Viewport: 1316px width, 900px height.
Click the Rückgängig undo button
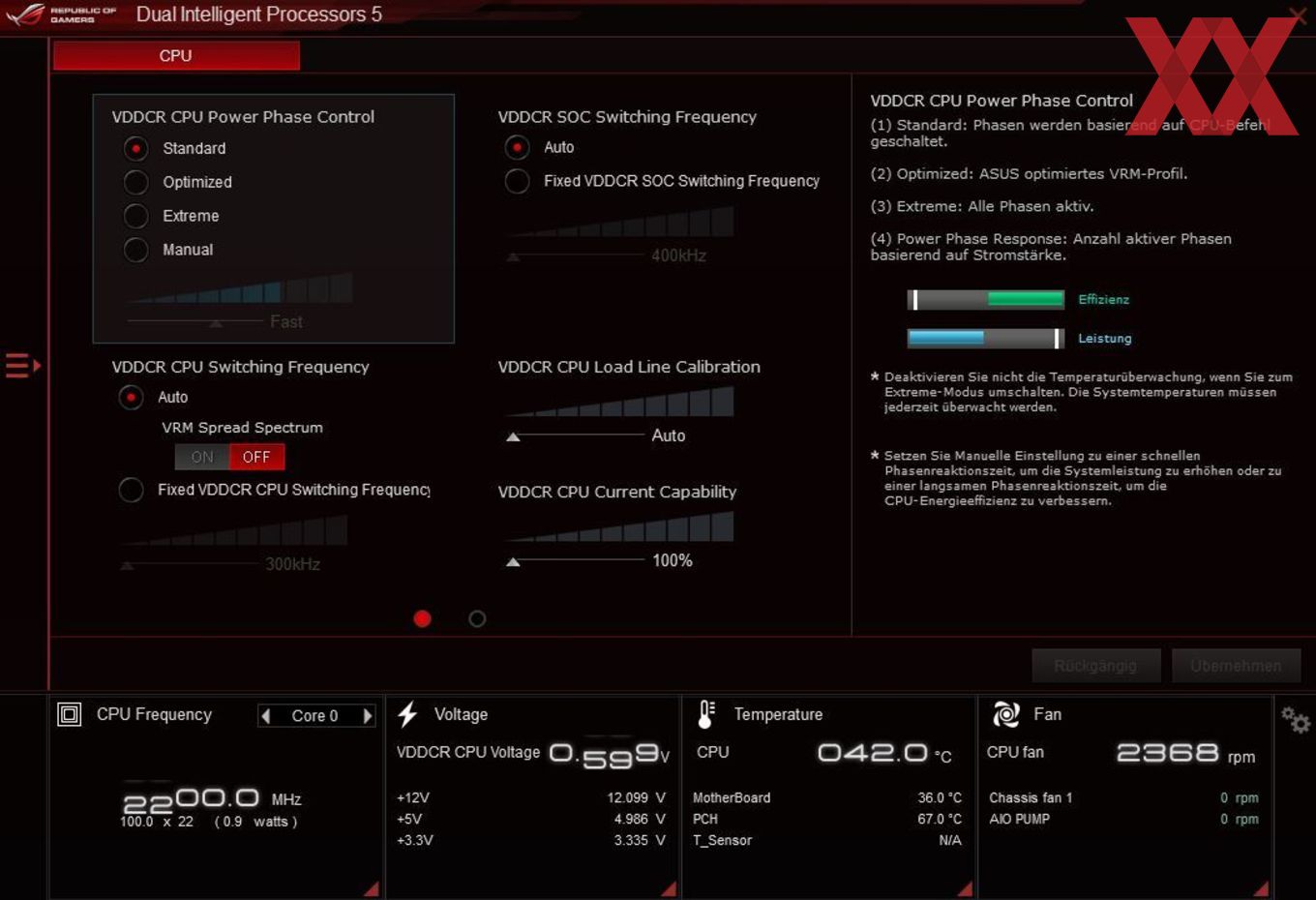click(x=1095, y=666)
